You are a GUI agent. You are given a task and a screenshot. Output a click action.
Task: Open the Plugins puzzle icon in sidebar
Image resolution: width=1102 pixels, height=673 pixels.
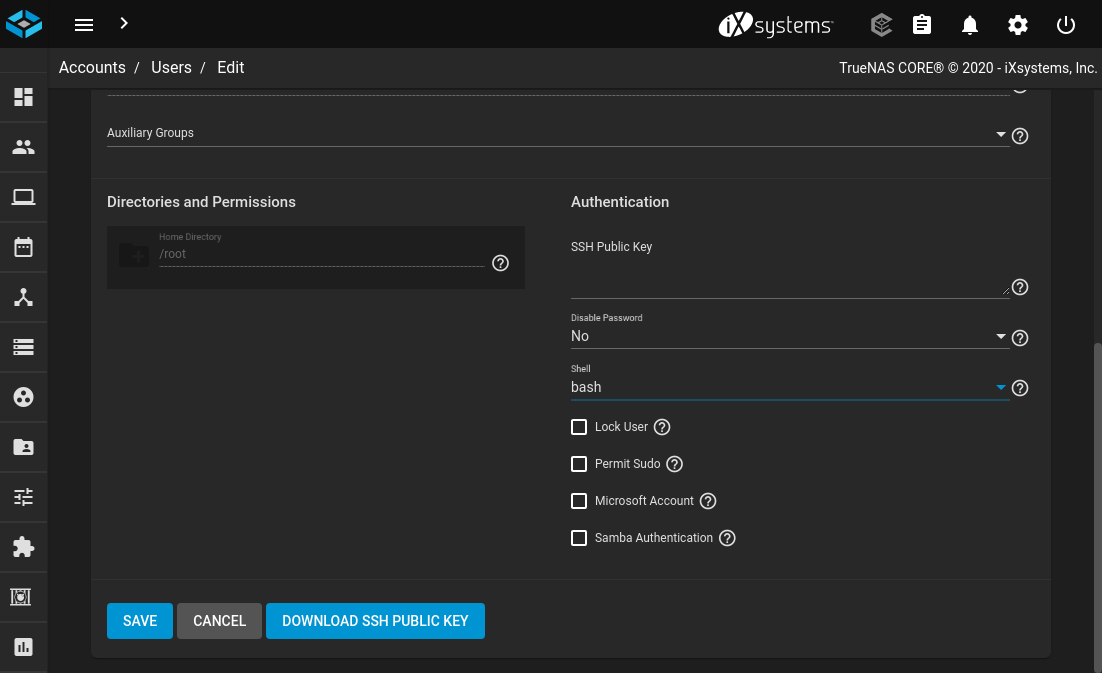pyautogui.click(x=23, y=547)
